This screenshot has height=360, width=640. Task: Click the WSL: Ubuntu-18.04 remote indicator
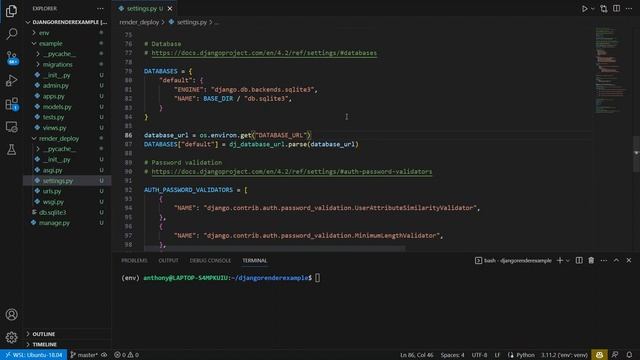click(33, 355)
